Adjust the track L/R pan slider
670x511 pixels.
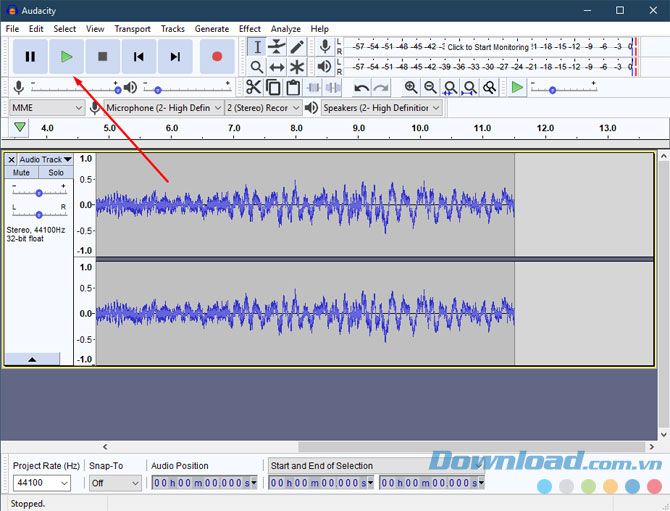click(x=39, y=214)
